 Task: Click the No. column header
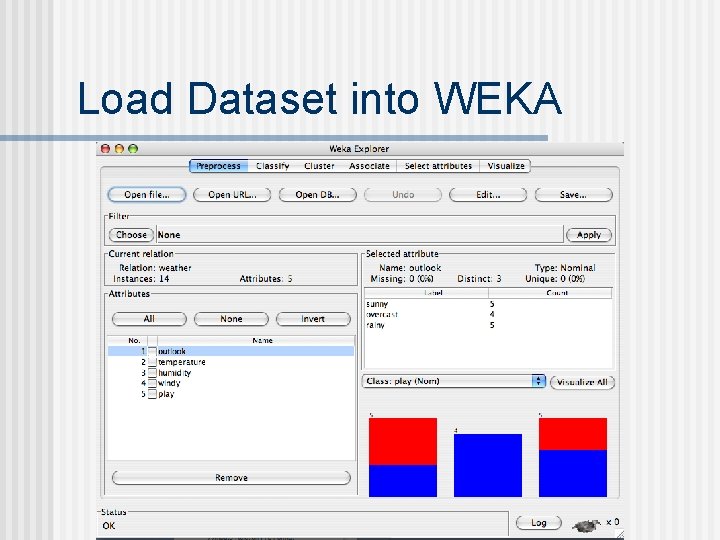(128, 340)
